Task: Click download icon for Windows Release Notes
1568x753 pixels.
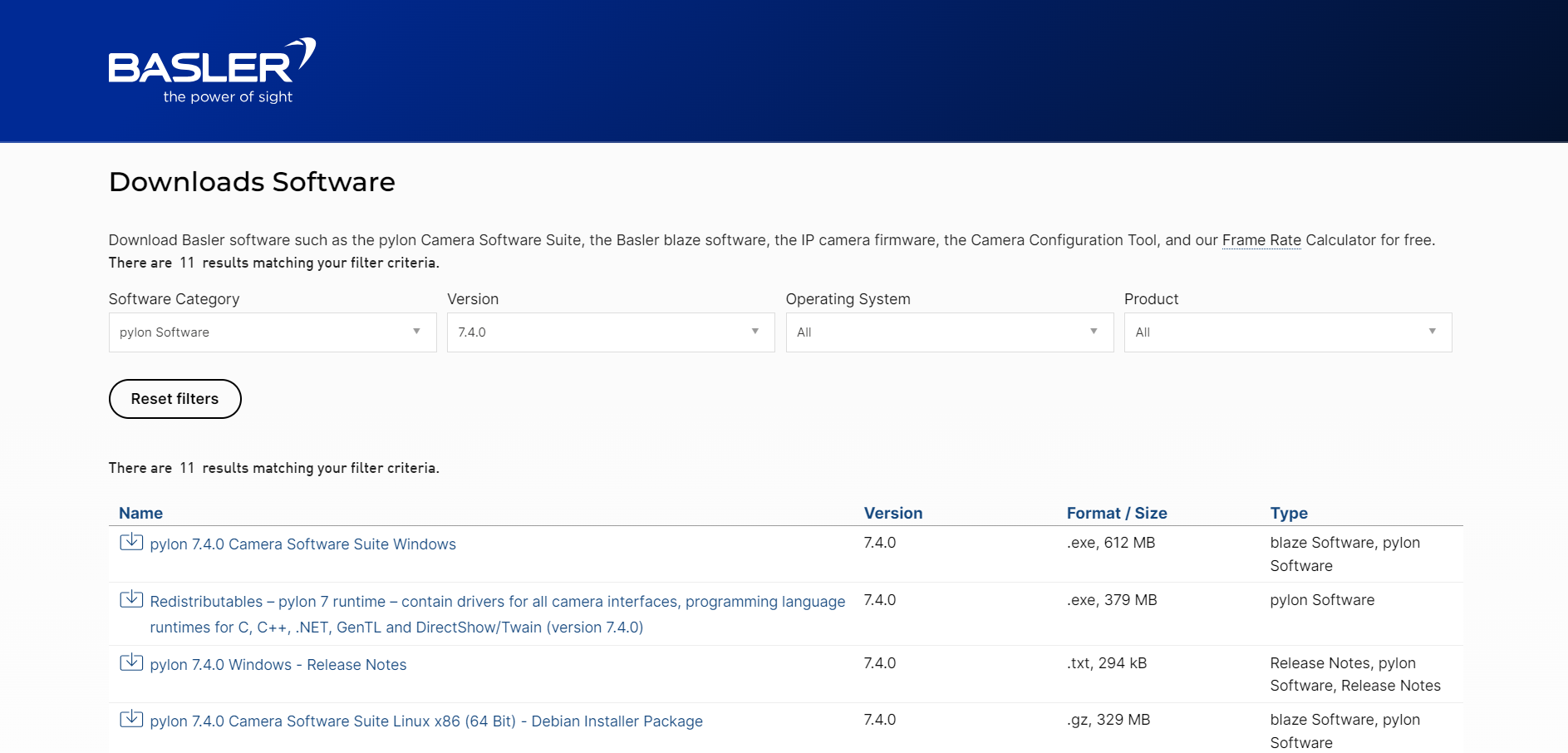Action: coord(131,662)
